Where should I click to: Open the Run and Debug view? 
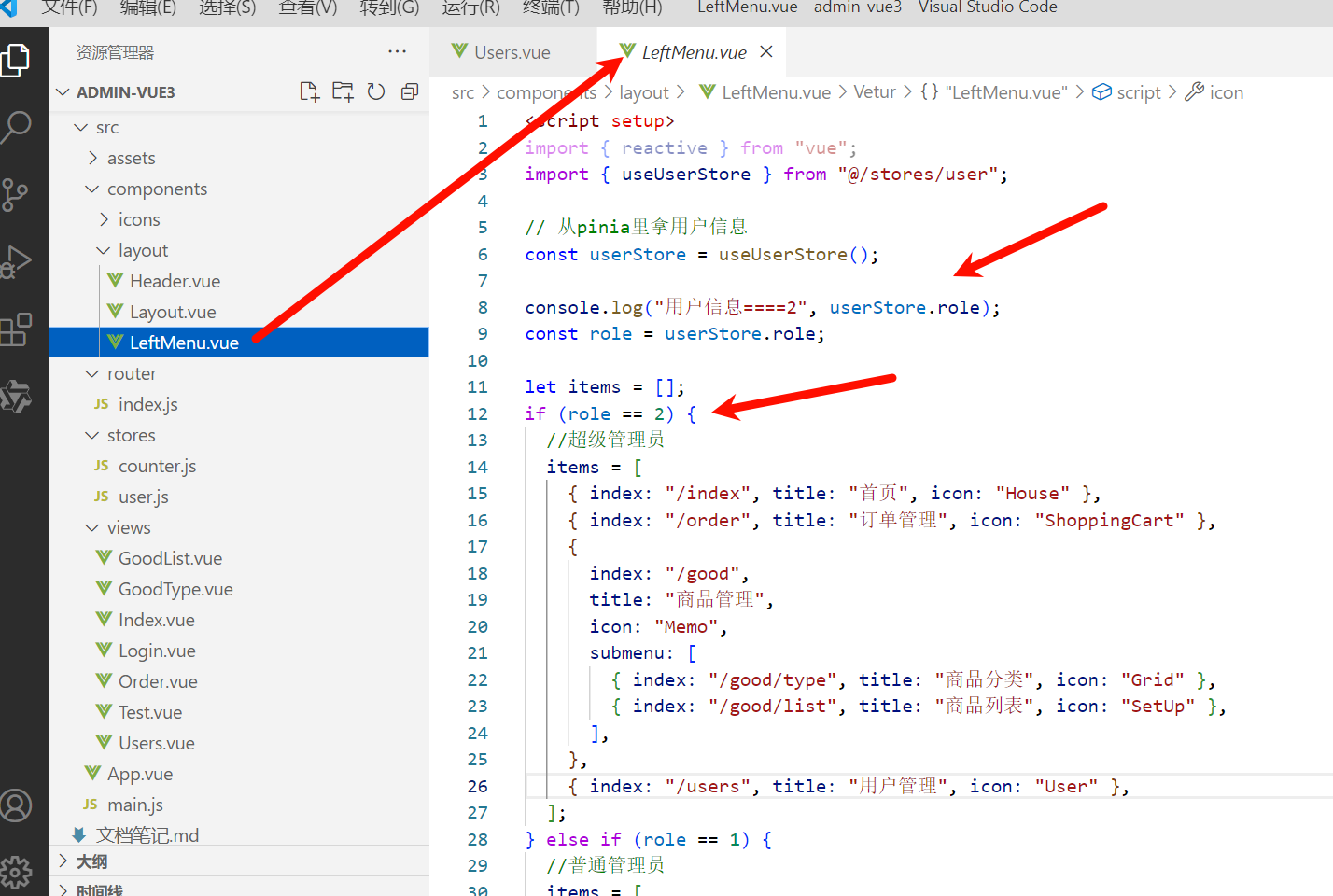(16, 262)
